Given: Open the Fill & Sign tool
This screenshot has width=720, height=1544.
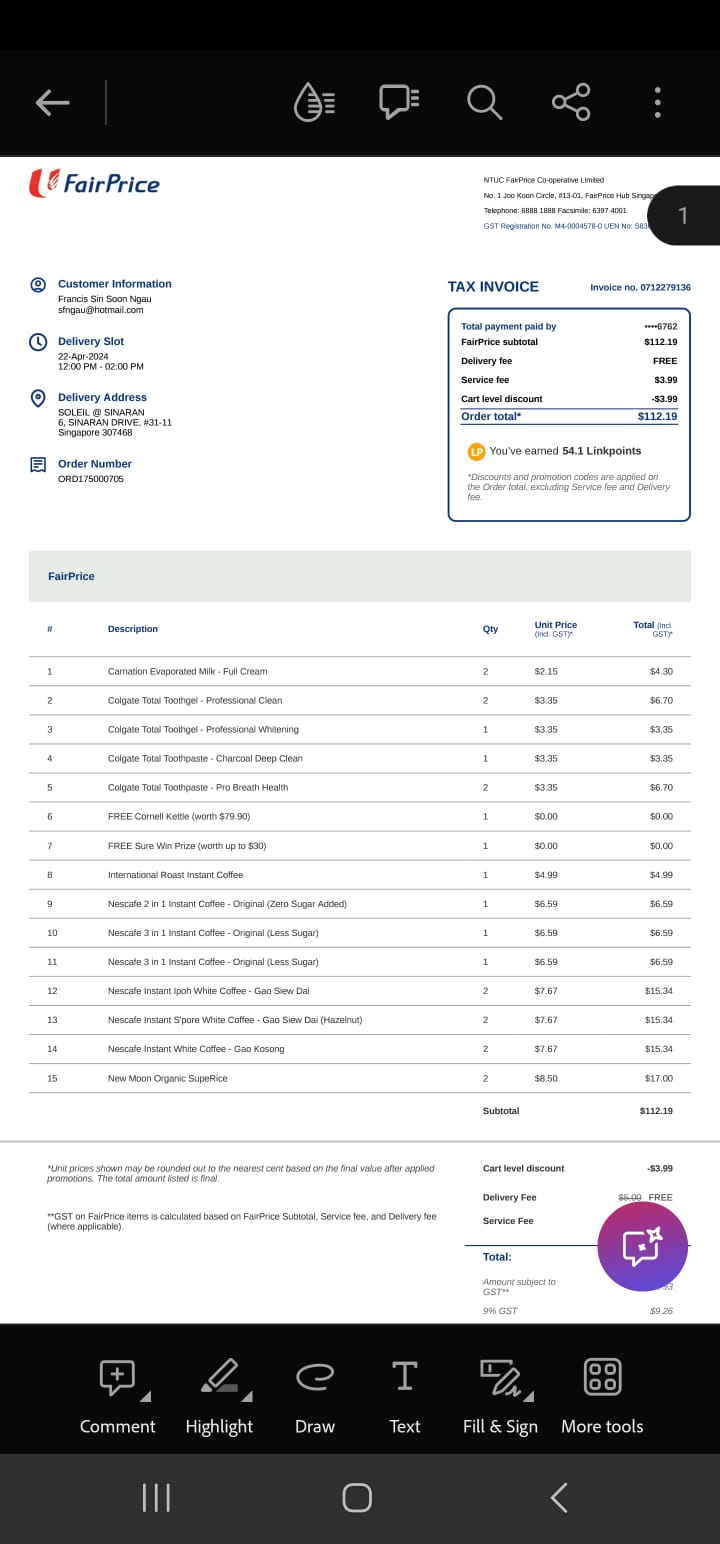Looking at the screenshot, I should tap(500, 1396).
